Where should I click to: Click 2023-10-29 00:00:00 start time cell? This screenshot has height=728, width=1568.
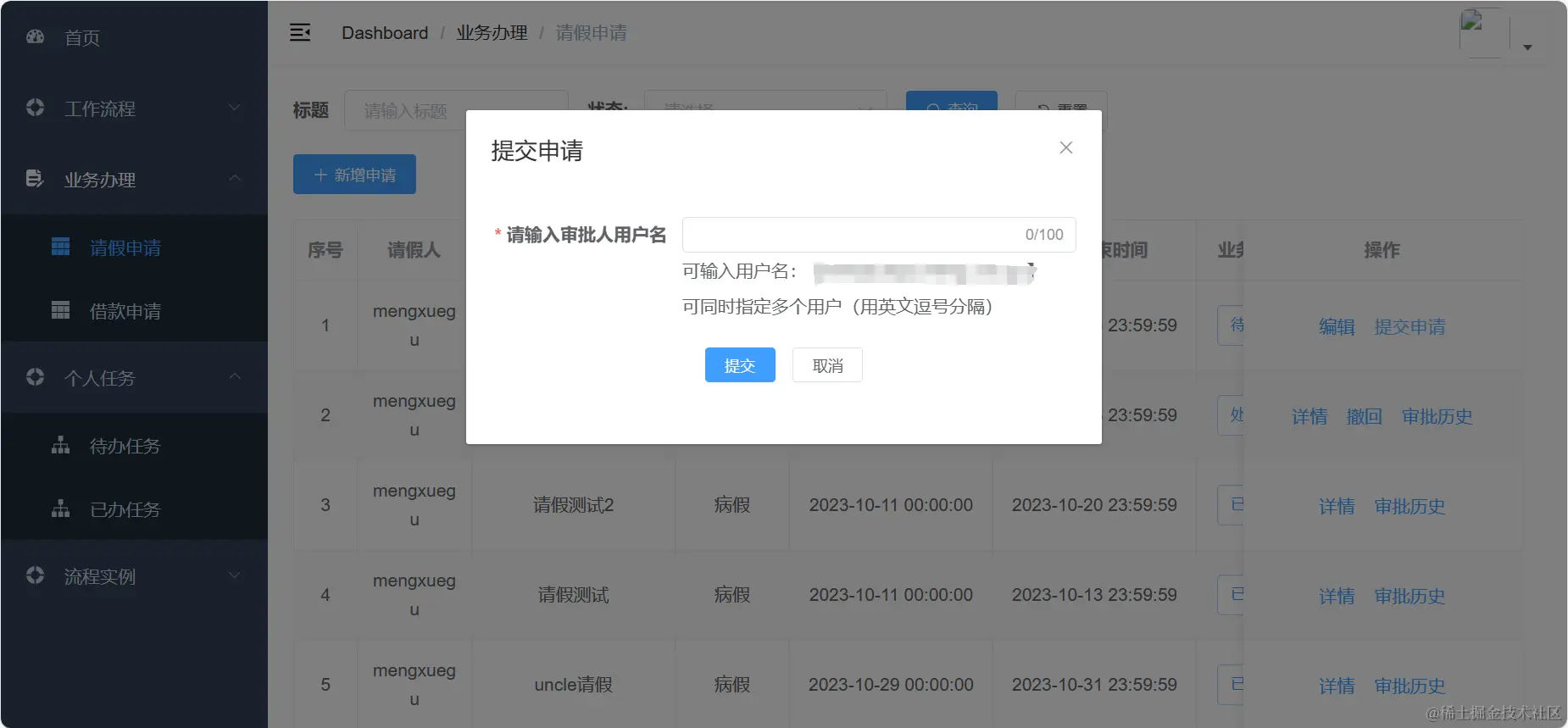coord(891,685)
